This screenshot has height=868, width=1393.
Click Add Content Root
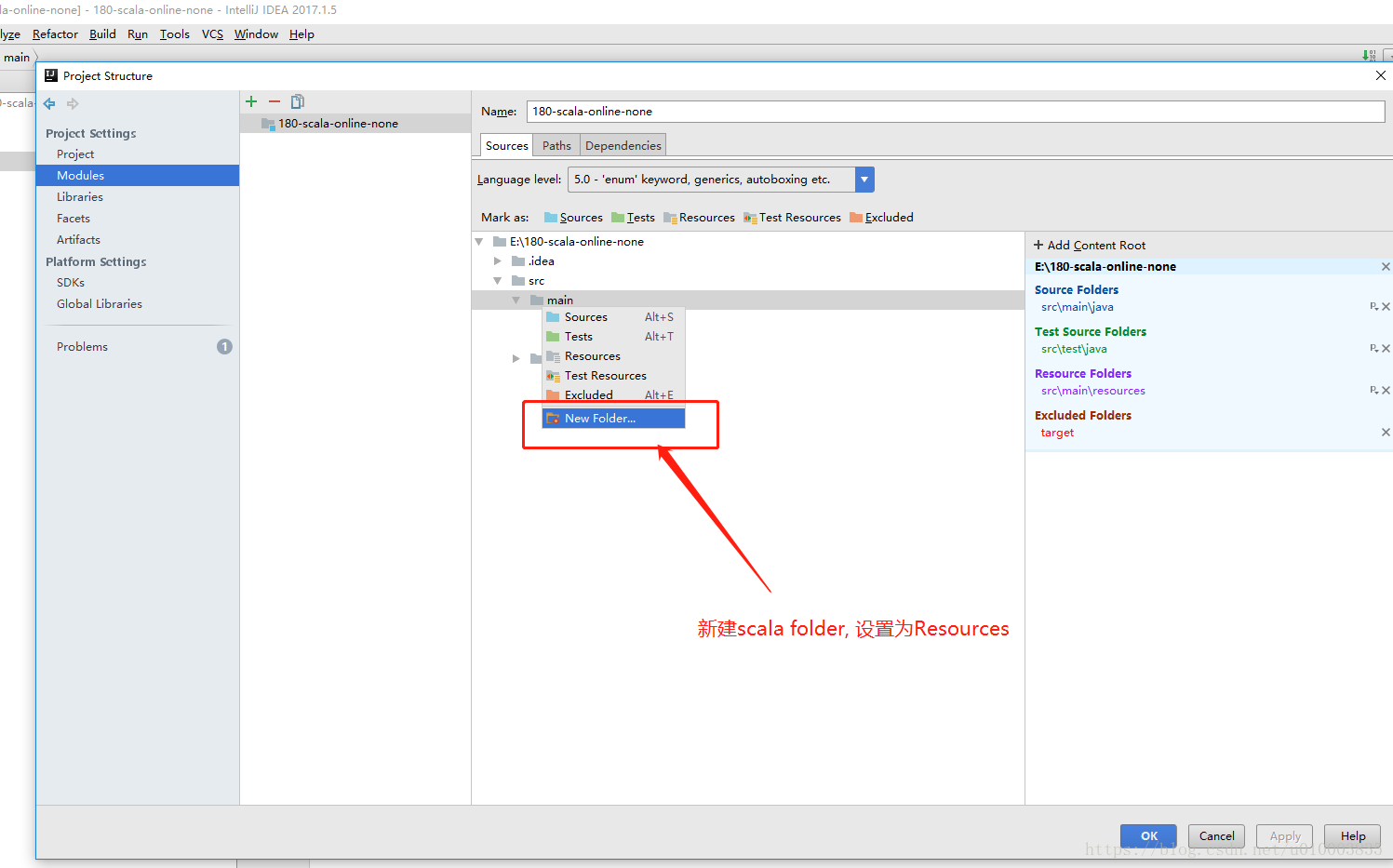[1090, 246]
